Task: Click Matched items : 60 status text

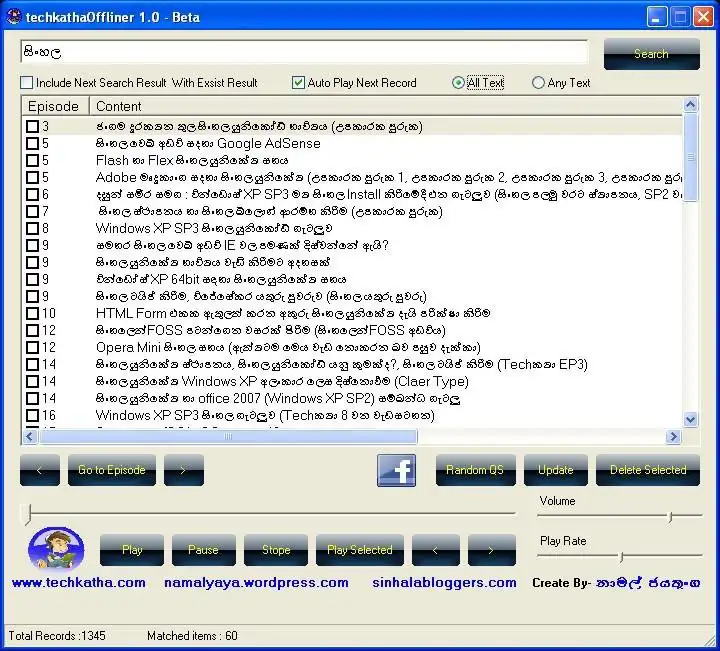Action: point(192,635)
